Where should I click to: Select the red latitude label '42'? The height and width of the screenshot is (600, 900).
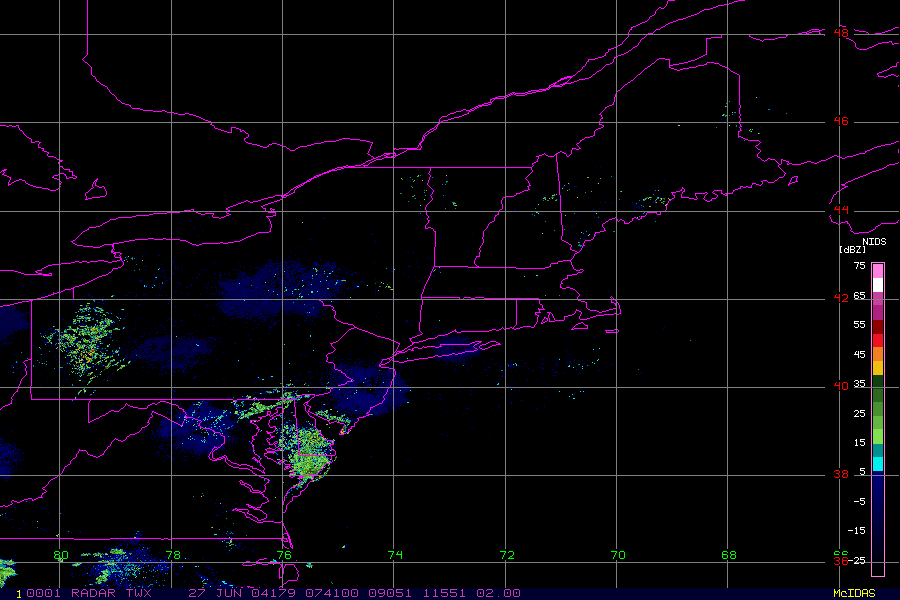tap(841, 298)
